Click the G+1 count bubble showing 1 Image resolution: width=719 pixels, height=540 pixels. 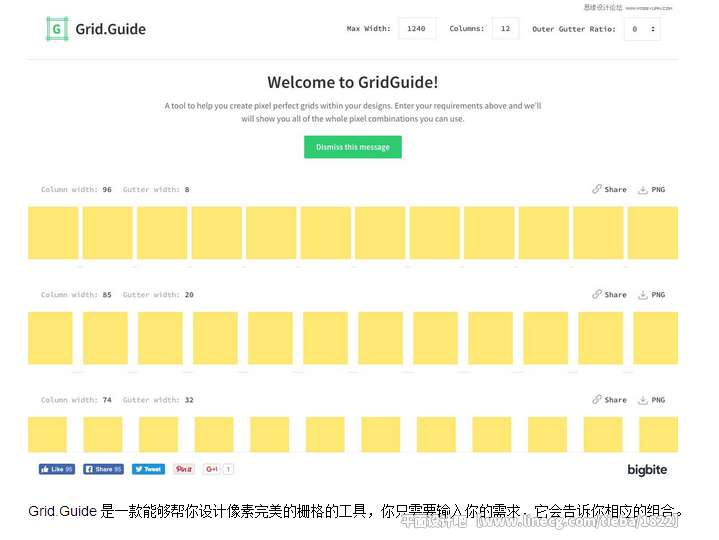[228, 469]
